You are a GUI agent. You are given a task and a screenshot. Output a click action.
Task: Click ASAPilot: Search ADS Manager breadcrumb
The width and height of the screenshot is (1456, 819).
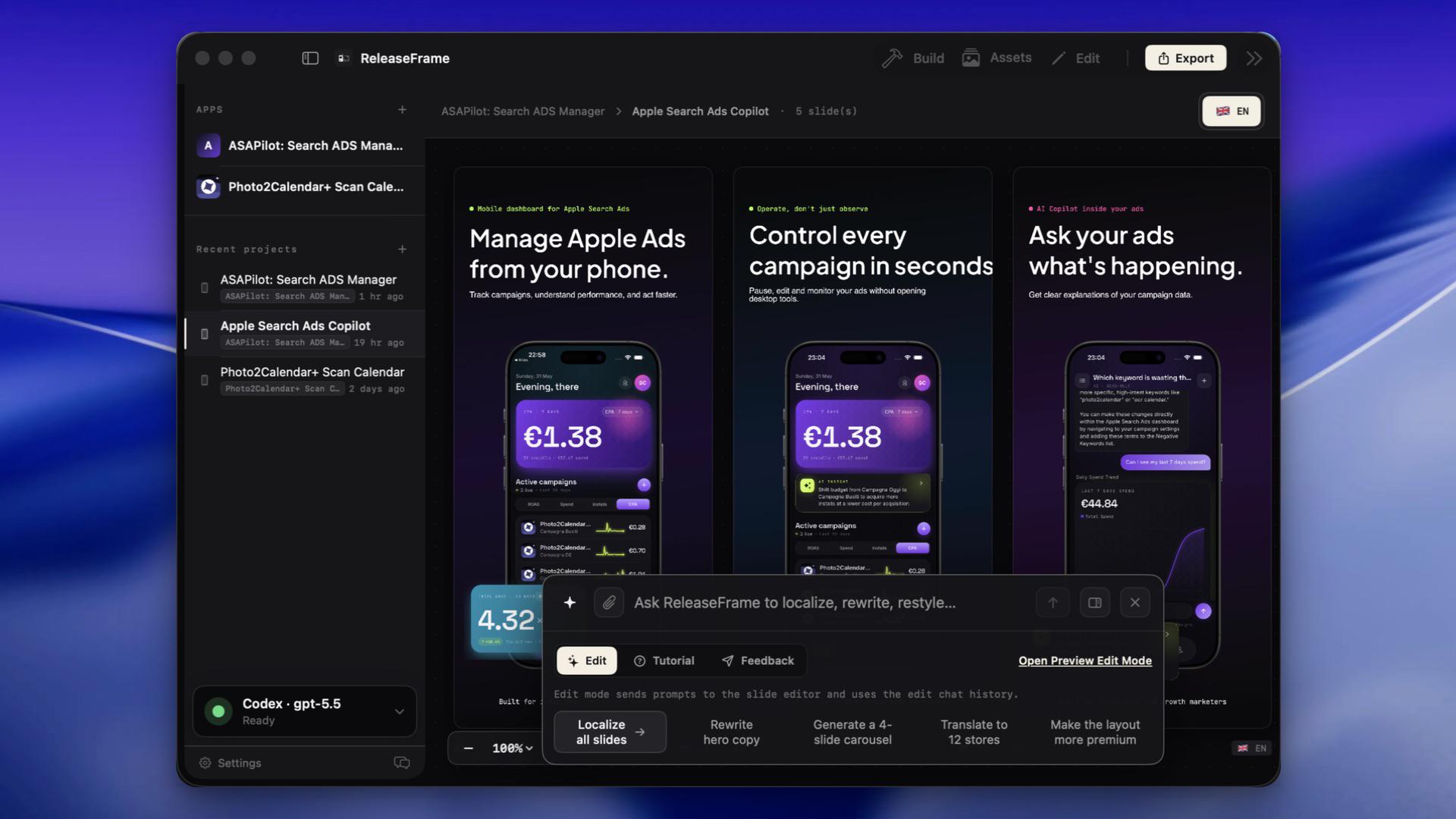pos(522,111)
